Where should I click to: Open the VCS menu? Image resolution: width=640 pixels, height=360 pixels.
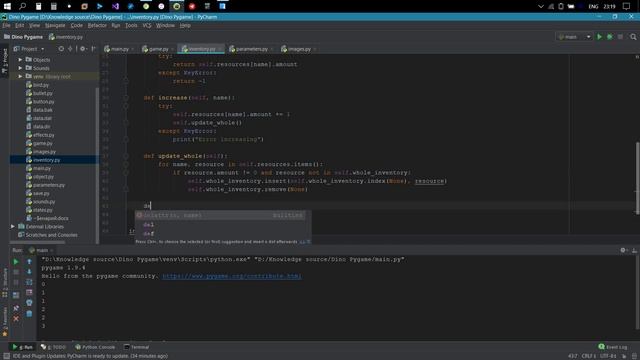coord(147,25)
